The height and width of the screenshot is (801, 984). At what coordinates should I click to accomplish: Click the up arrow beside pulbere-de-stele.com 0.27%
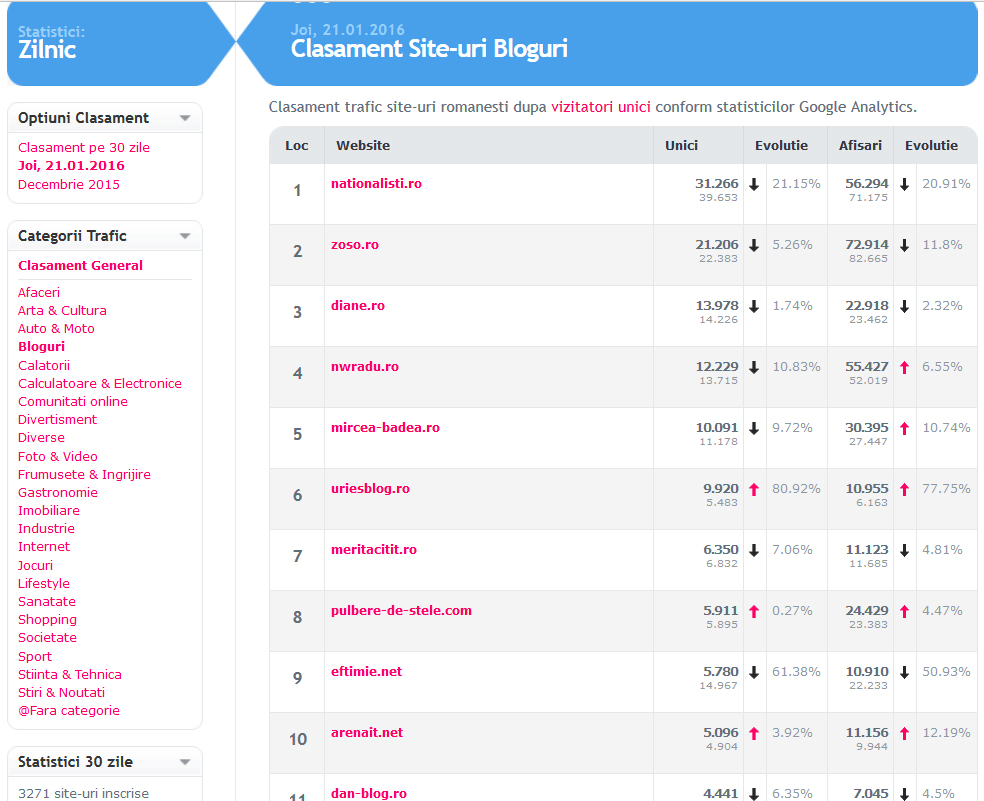point(754,611)
